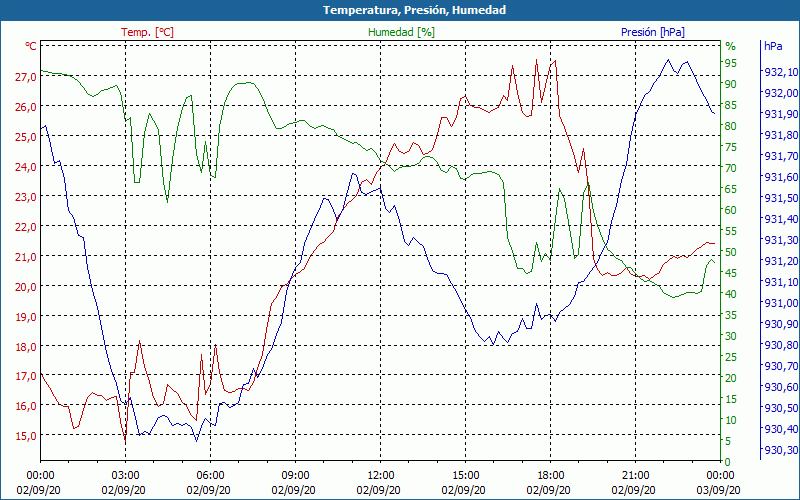The width and height of the screenshot is (800, 500).
Task: Click humidity axis value 85
Action: click(731, 105)
